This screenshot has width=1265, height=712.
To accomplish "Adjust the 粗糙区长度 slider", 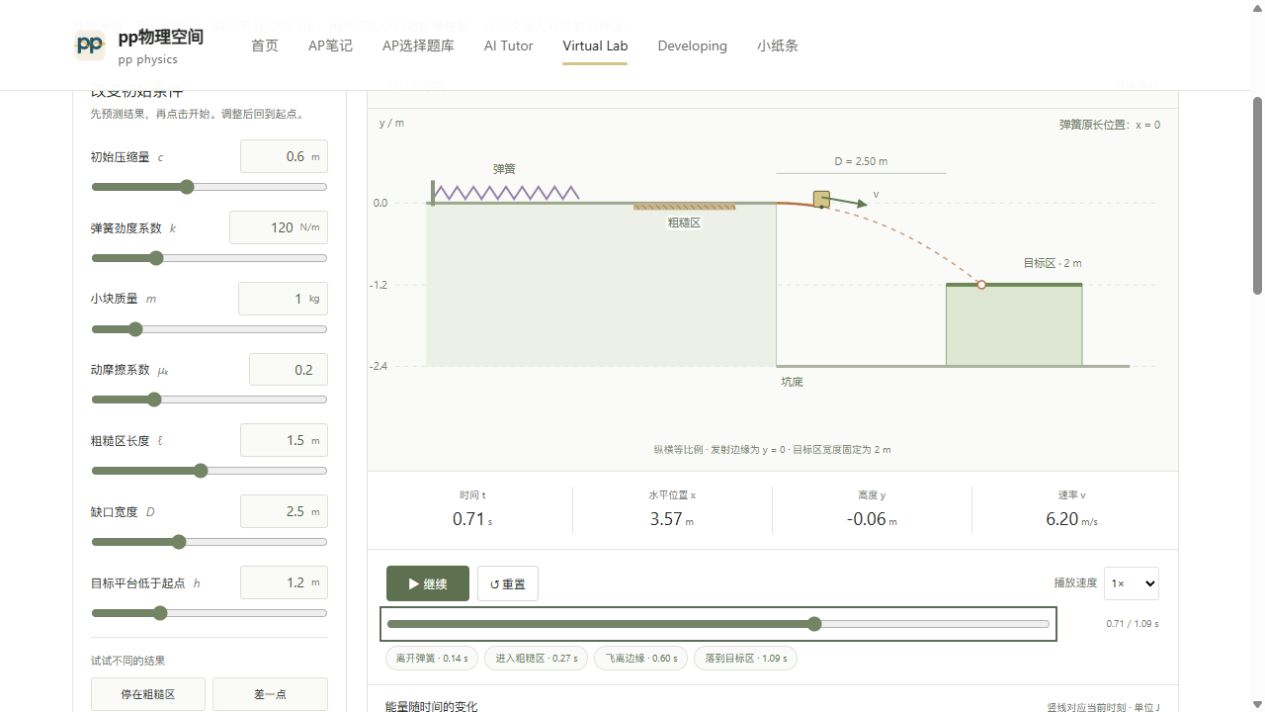I will [x=209, y=471].
